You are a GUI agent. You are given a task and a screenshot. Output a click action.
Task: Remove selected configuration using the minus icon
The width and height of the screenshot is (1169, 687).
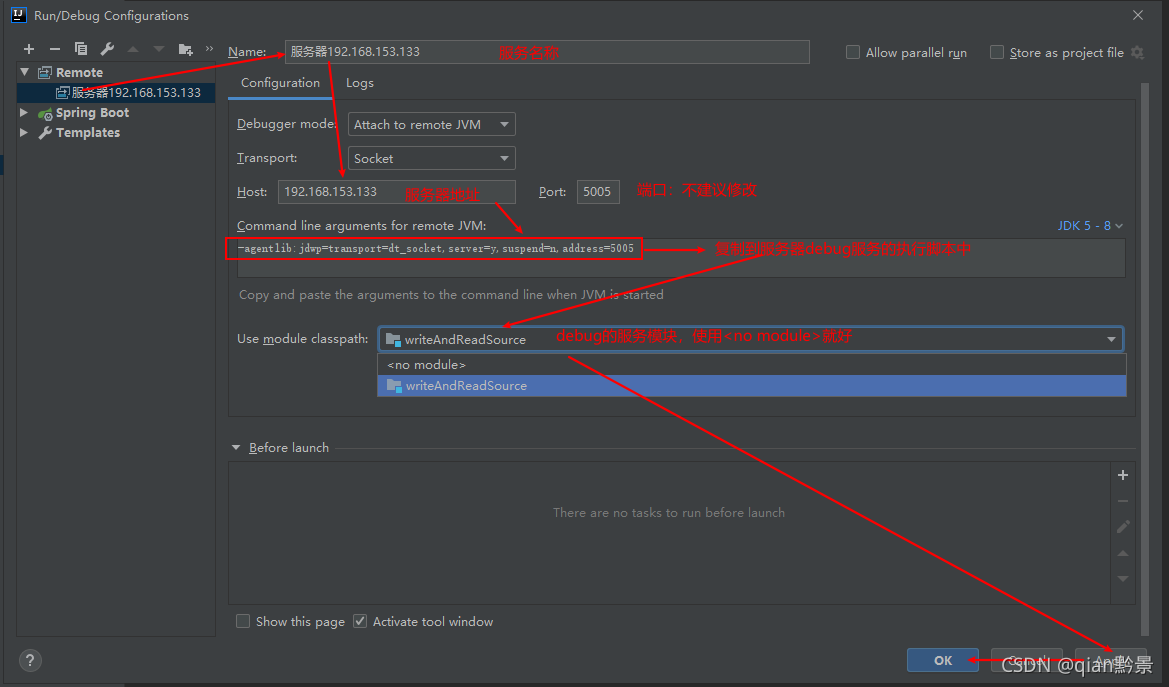pos(55,48)
